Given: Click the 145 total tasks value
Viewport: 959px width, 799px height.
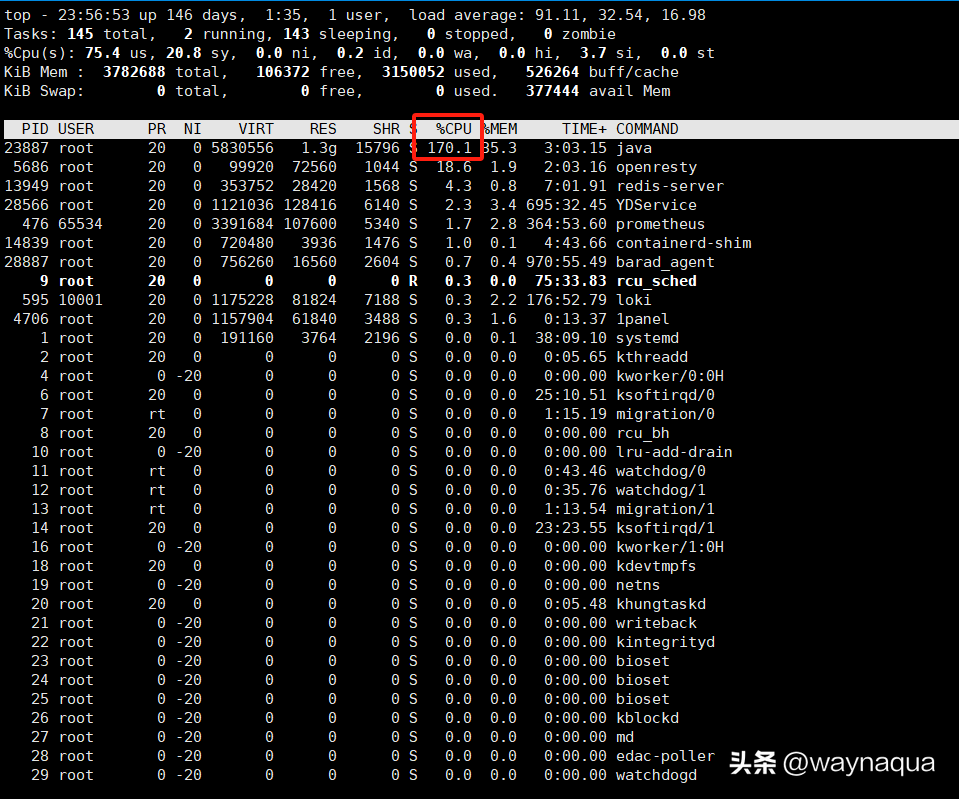Looking at the screenshot, I should point(80,34).
